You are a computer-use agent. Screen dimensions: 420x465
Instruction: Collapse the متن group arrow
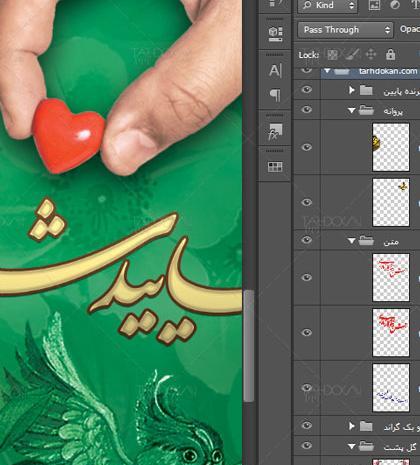coord(352,240)
